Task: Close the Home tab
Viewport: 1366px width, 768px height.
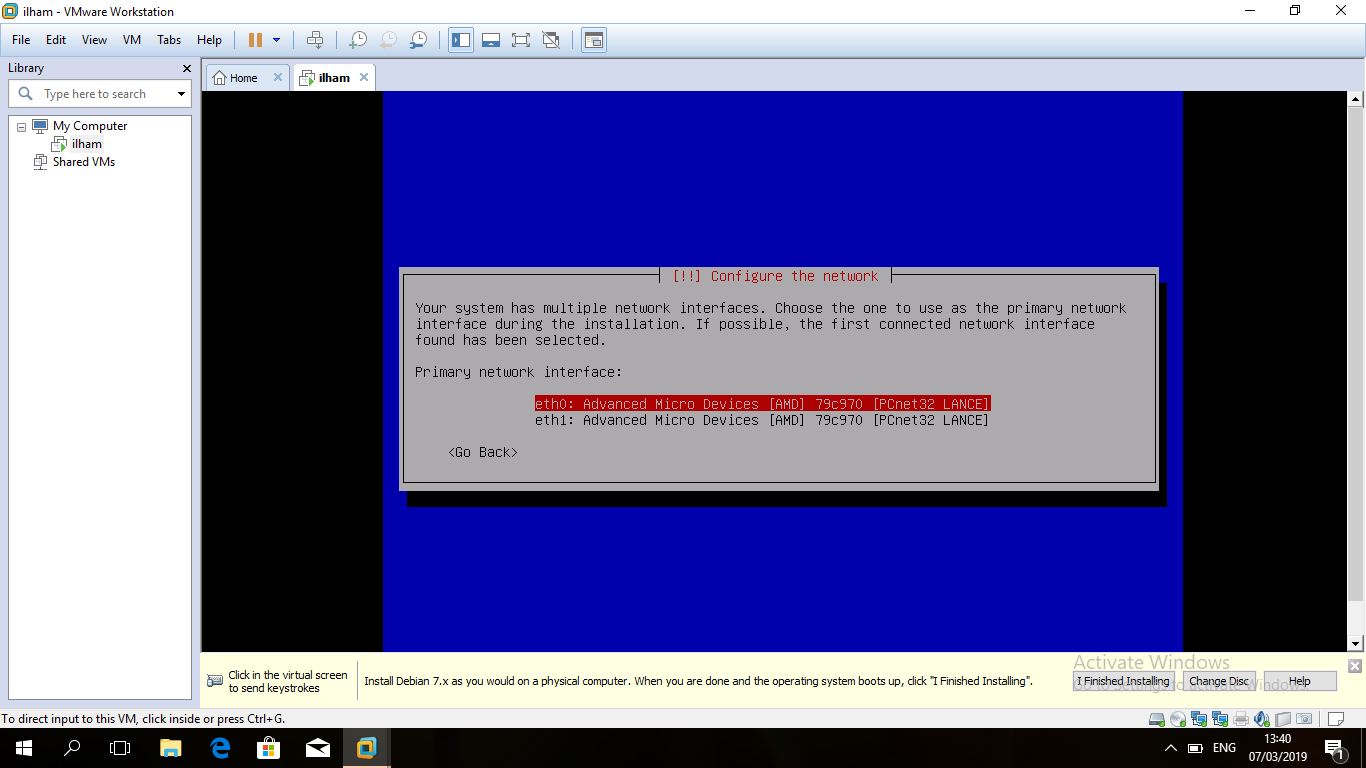Action: [x=278, y=77]
